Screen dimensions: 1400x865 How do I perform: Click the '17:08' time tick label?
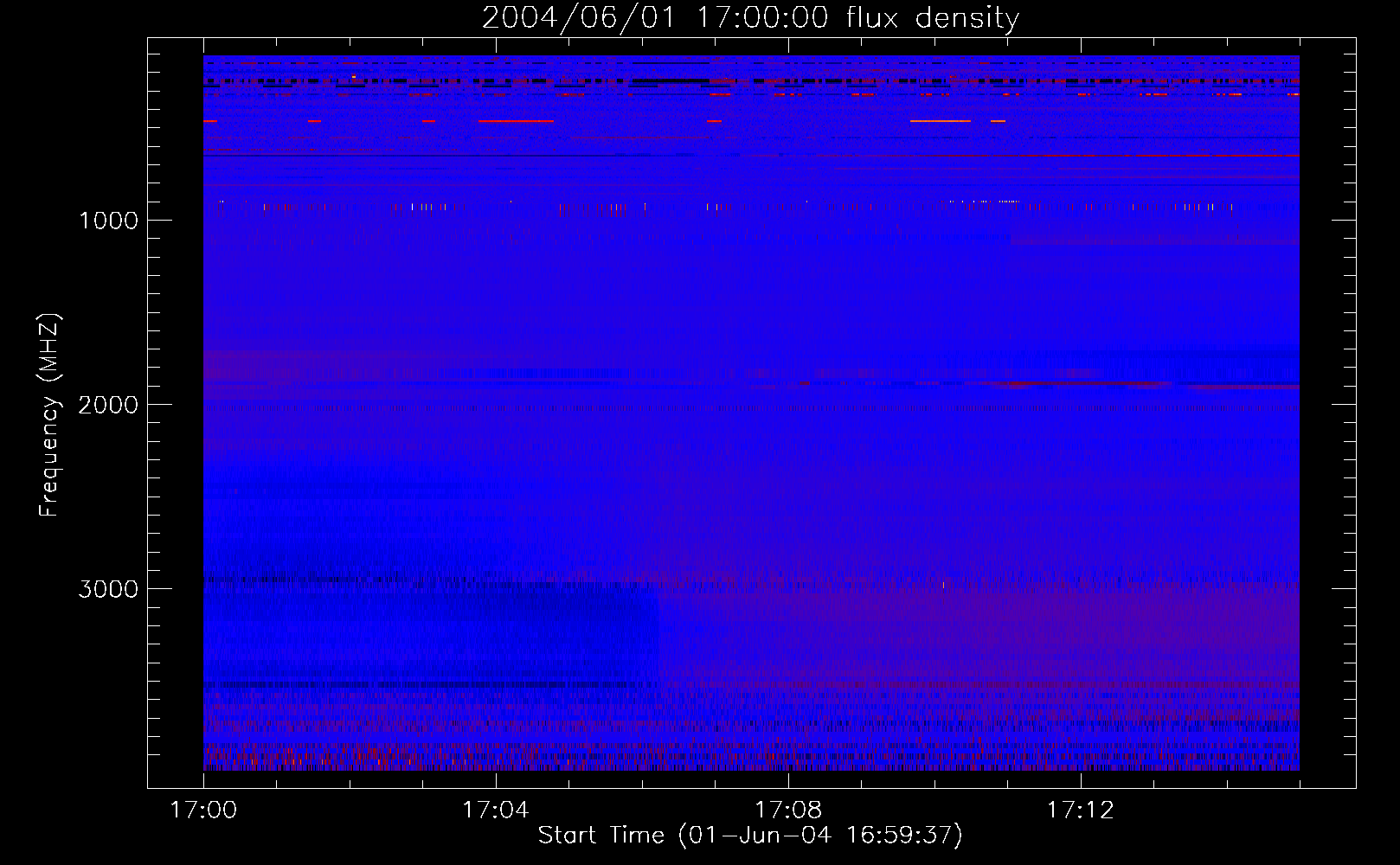pos(788,811)
